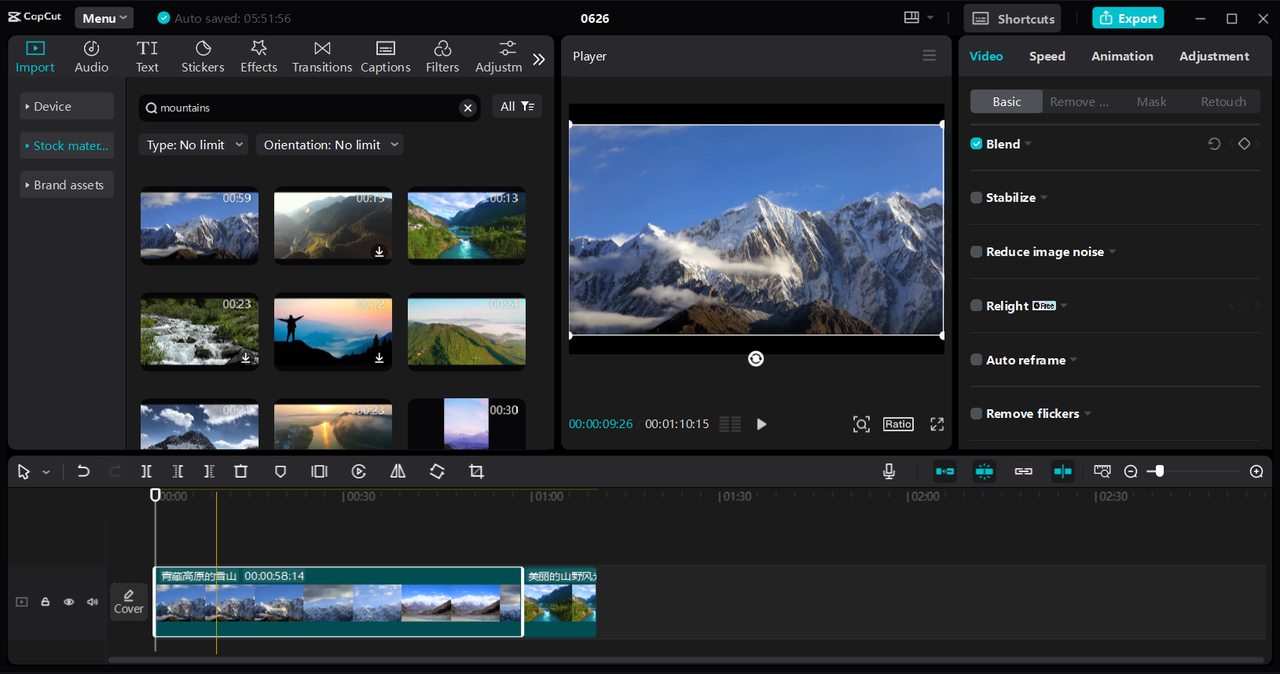Select the 00:13 river valley thumbnail
1280x674 pixels.
(x=466, y=226)
